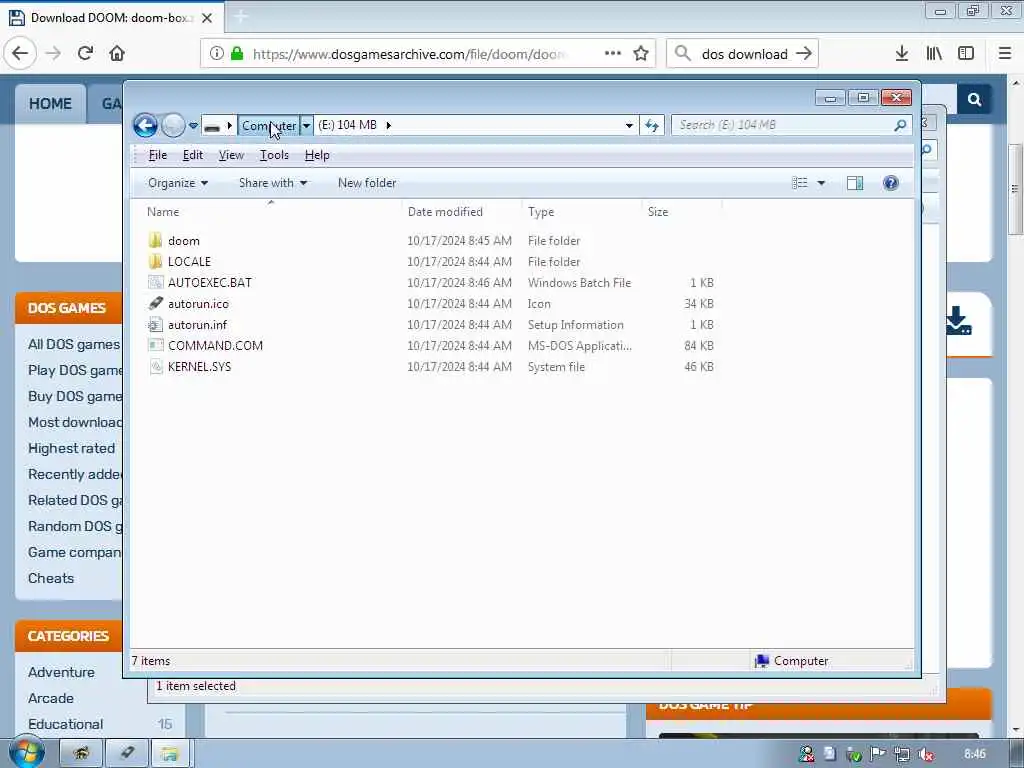Select the doom folder icon

155,240
